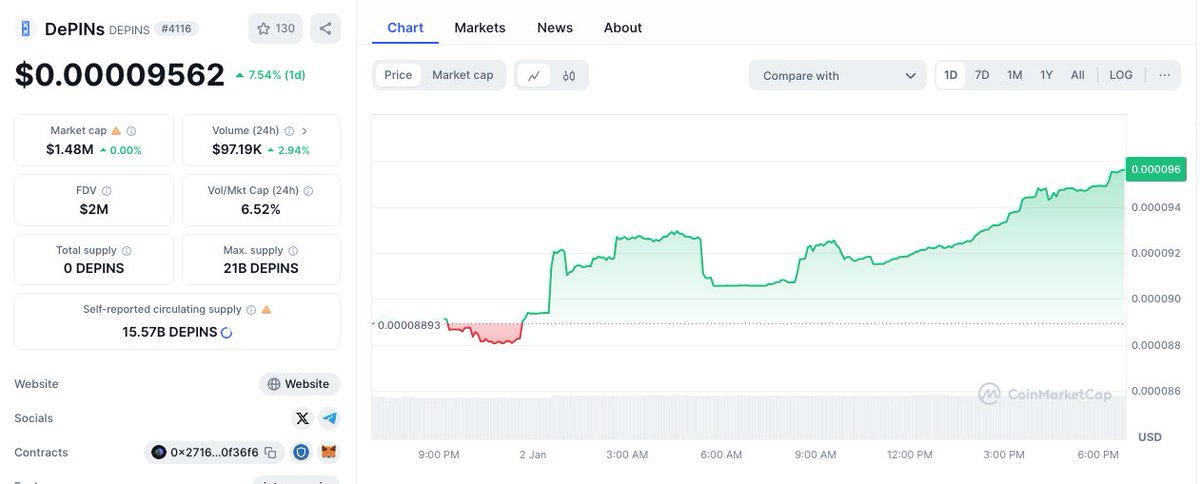Click the Contracts label
This screenshot has width=1200, height=484.
click(41, 453)
